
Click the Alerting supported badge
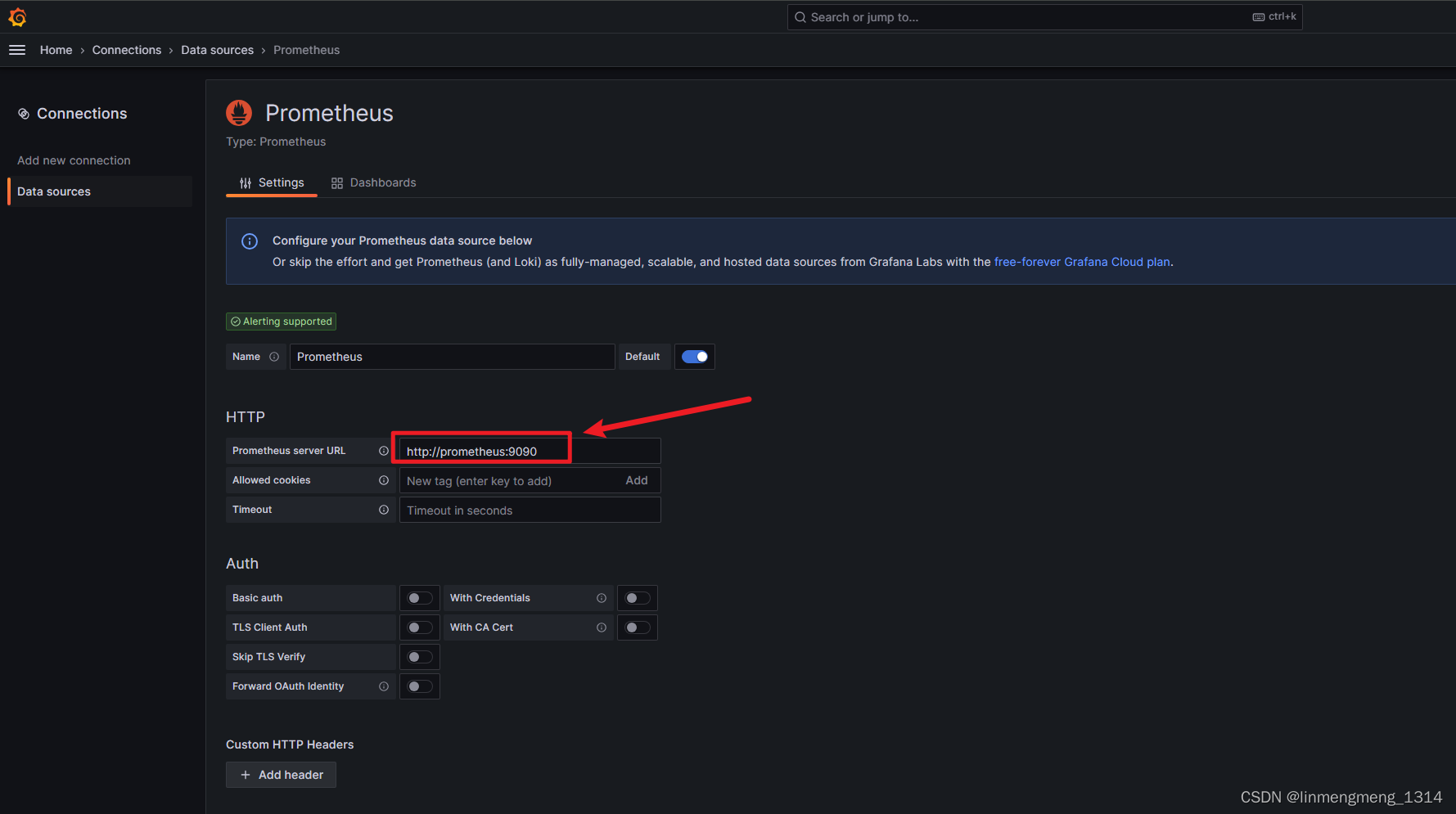pyautogui.click(x=281, y=322)
